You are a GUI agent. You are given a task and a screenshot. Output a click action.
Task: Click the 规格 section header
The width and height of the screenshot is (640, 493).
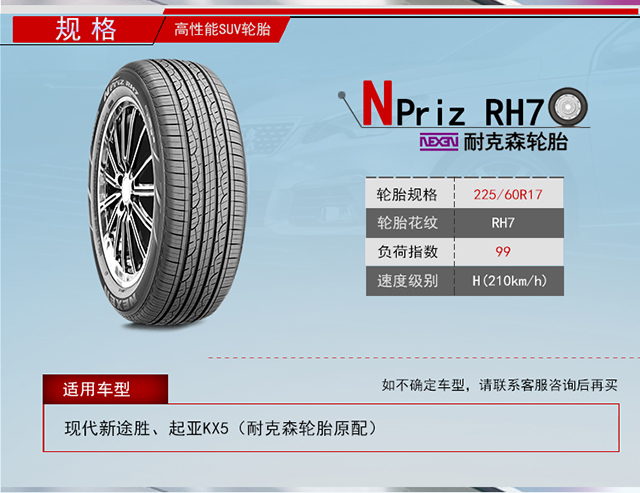tap(86, 29)
